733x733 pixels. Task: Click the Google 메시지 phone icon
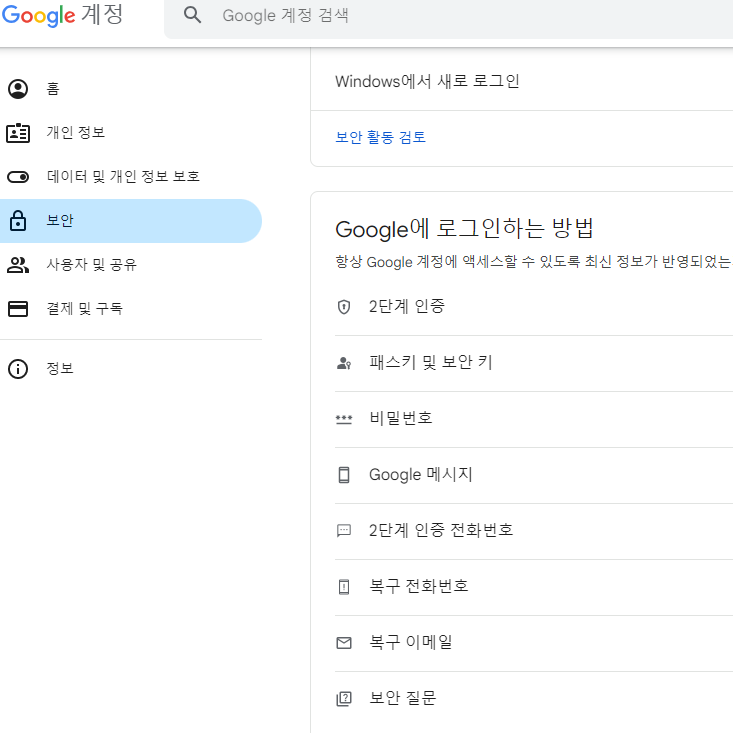tap(344, 475)
